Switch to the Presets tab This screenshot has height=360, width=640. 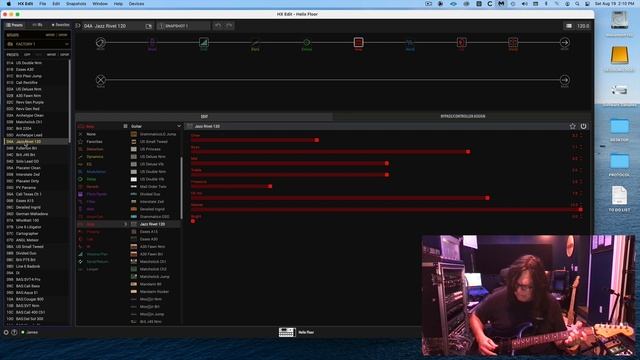click(x=15, y=25)
